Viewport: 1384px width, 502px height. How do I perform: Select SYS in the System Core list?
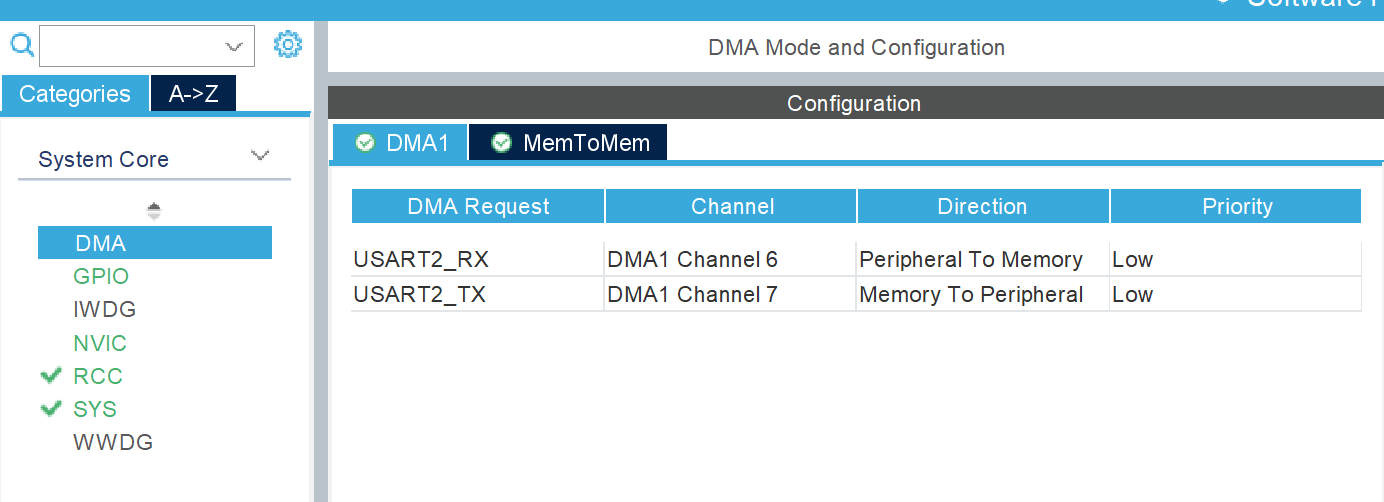(x=95, y=410)
